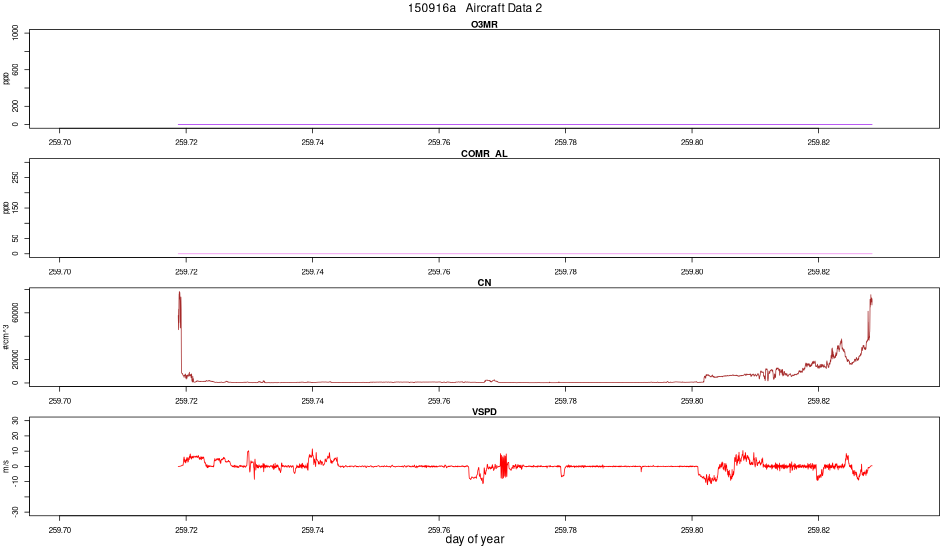Click the 20 y-axis tick of VSPD plot
Image resolution: width=950 pixels, height=550 pixels.
tap(15, 436)
